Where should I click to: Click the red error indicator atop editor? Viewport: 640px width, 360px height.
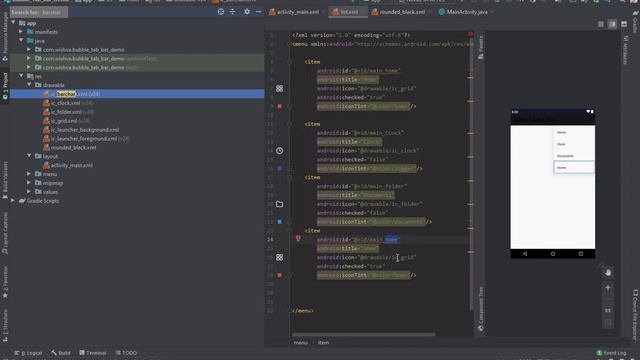click(471, 34)
